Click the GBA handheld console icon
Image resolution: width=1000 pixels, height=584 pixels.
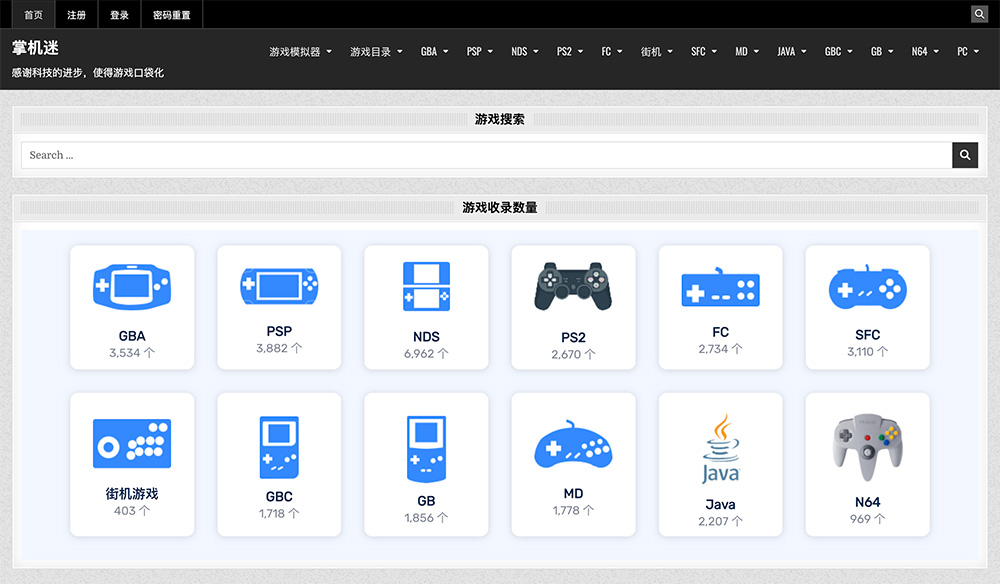[x=132, y=287]
